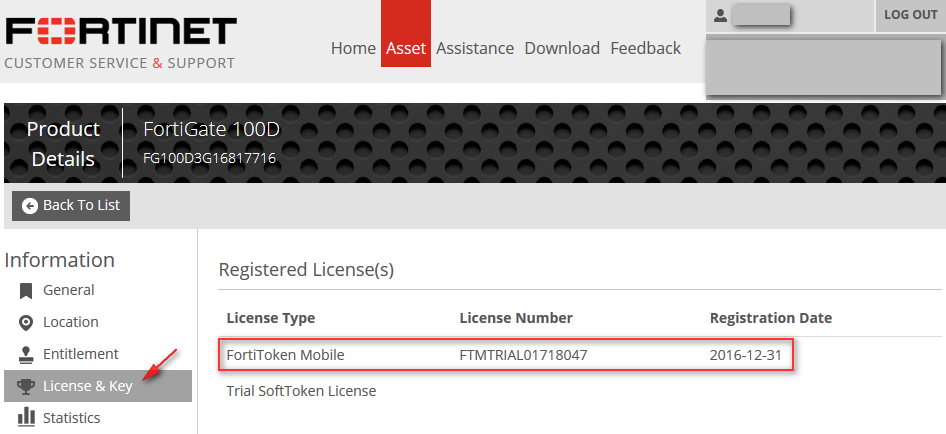
Task: Click the Statistics bar chart icon
Action: [25, 416]
